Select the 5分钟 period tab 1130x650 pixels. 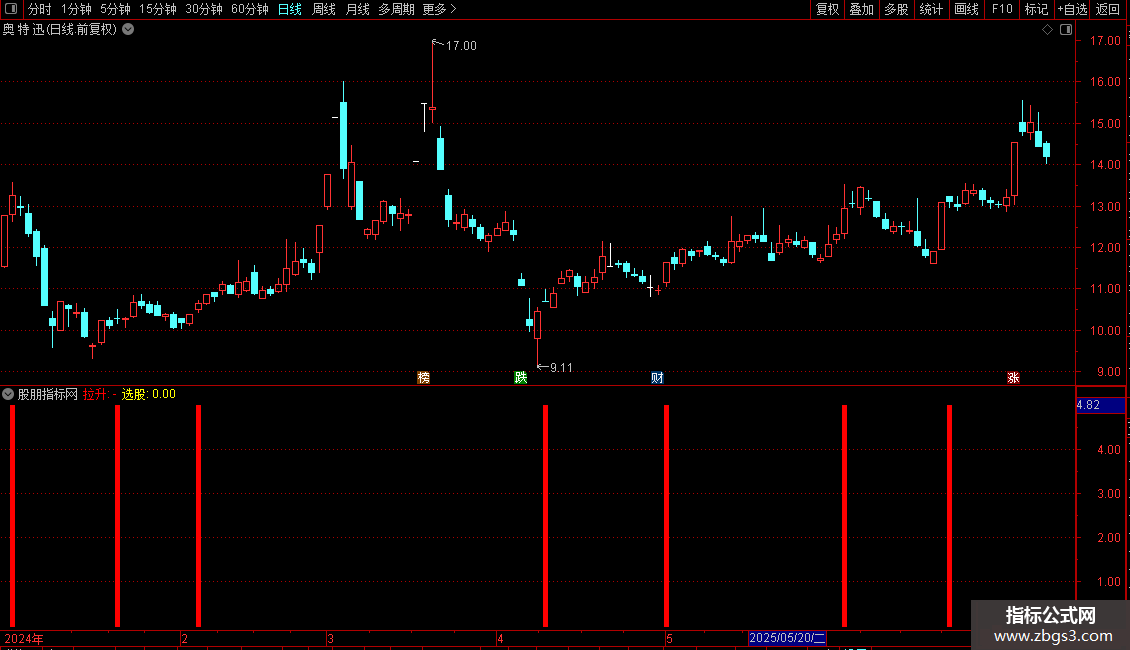tap(115, 9)
